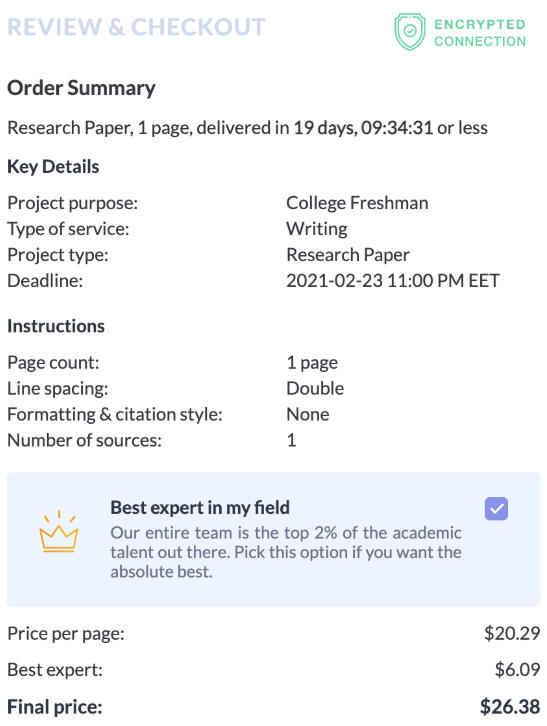The height and width of the screenshot is (726, 547).
Task: Click the Order Summary heading
Action: click(81, 88)
